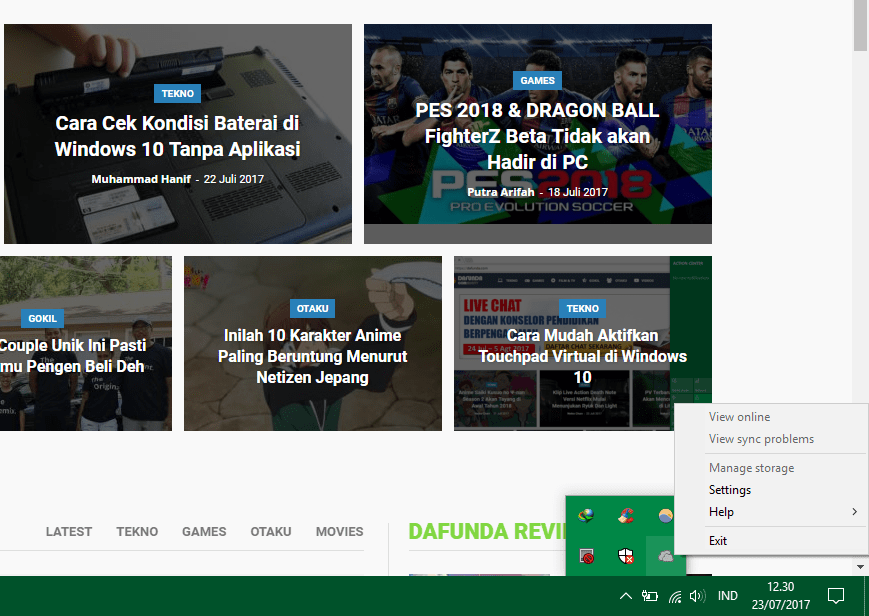Open the Wi-Fi network icon

click(x=675, y=597)
